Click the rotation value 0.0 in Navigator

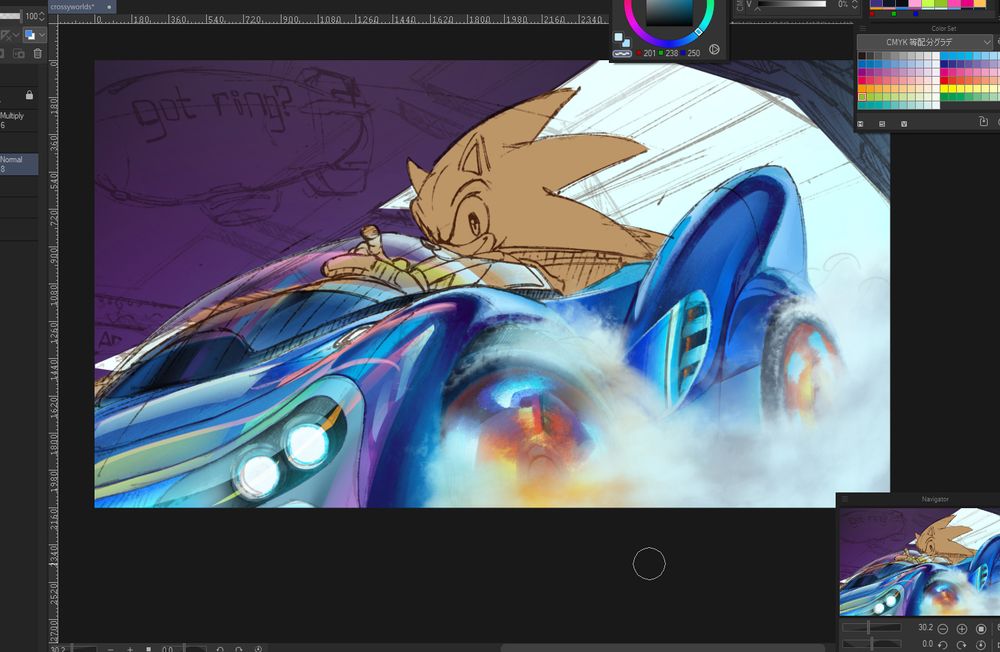coord(927,644)
